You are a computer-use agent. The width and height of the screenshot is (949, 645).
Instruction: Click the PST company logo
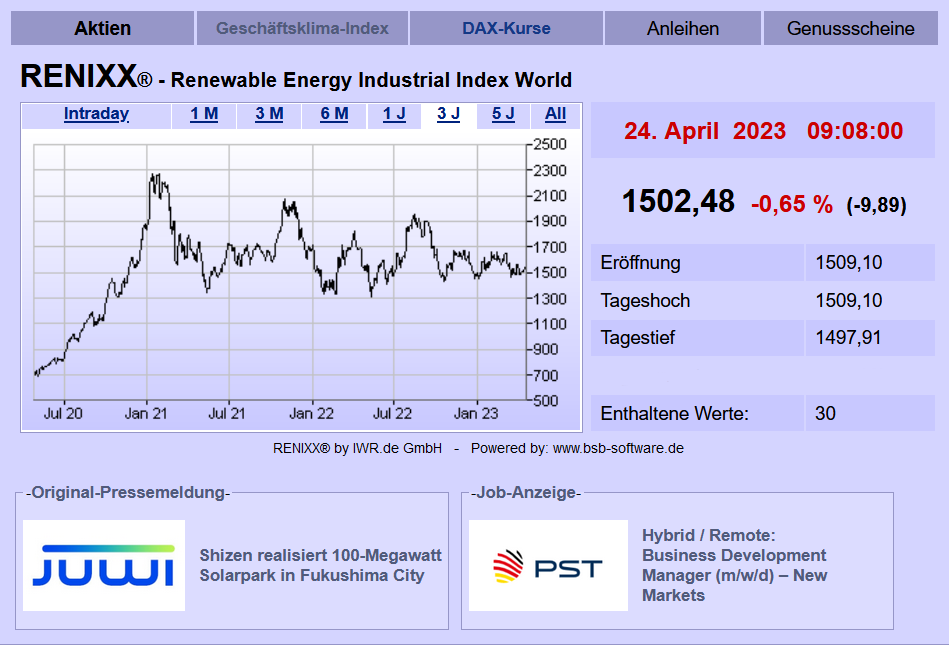[x=548, y=566]
